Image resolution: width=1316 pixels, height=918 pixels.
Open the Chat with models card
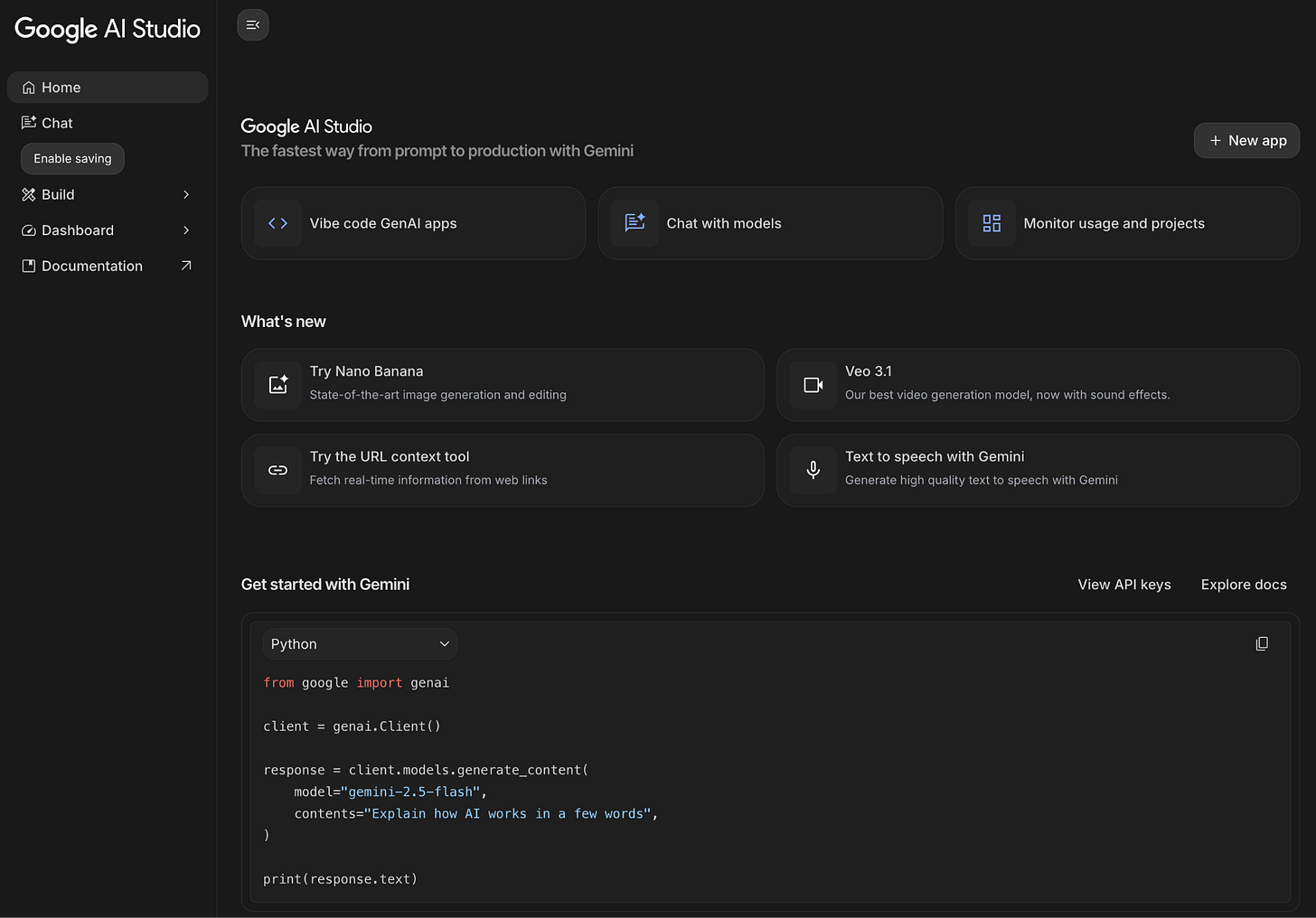pyautogui.click(x=770, y=223)
